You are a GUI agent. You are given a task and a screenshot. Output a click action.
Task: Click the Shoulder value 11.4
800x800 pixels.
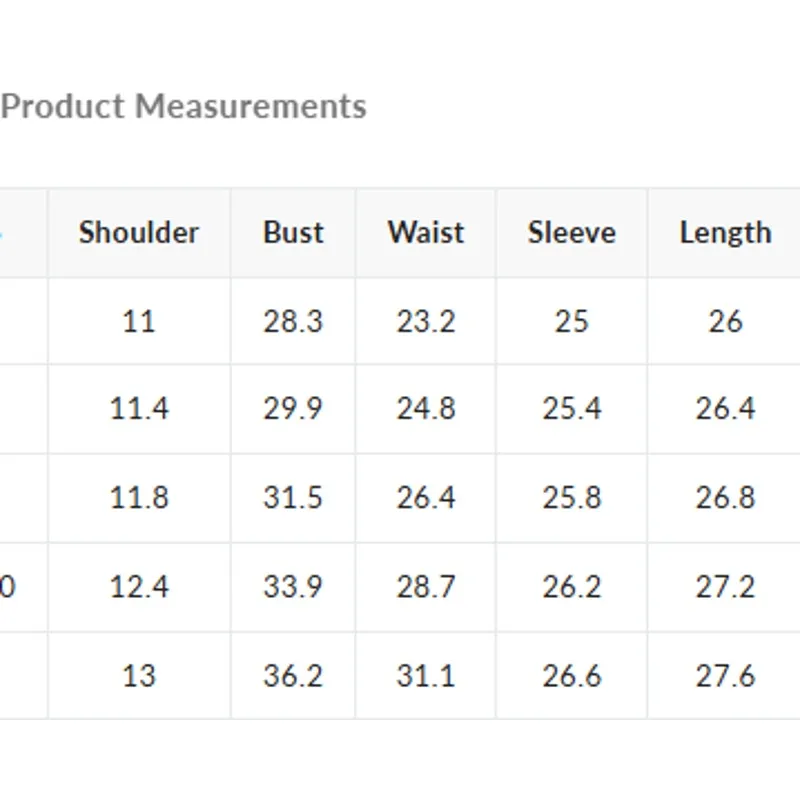pos(139,409)
